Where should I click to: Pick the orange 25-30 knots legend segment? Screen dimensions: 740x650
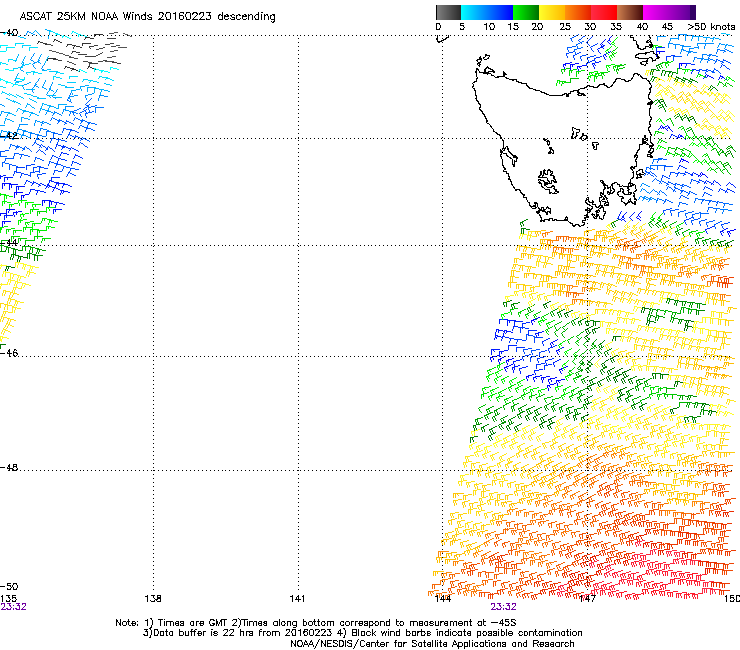pos(578,12)
